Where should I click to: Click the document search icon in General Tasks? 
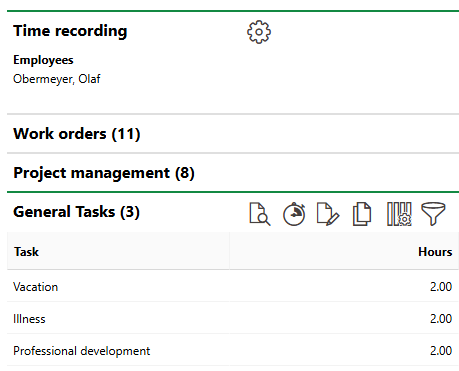click(x=260, y=214)
